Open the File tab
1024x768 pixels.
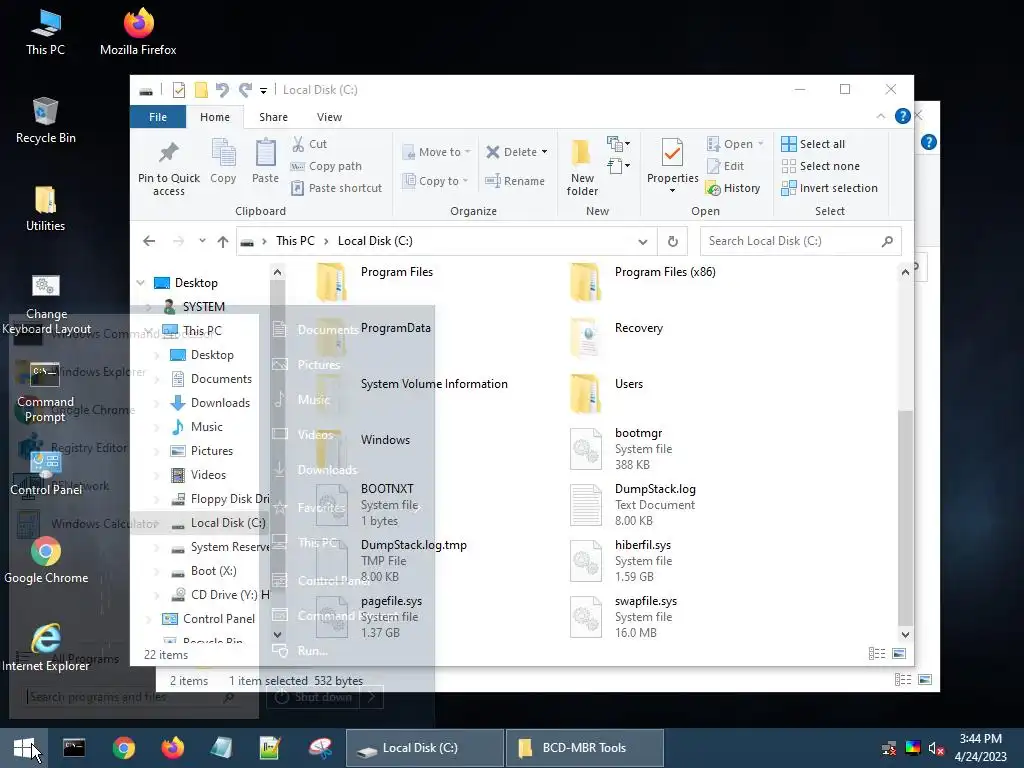pos(158,117)
